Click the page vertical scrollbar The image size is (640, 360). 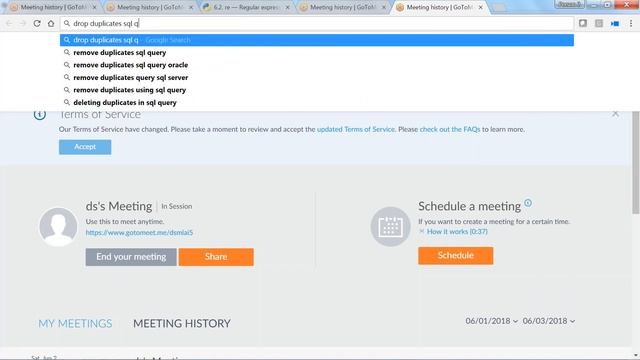pyautogui.click(x=636, y=163)
